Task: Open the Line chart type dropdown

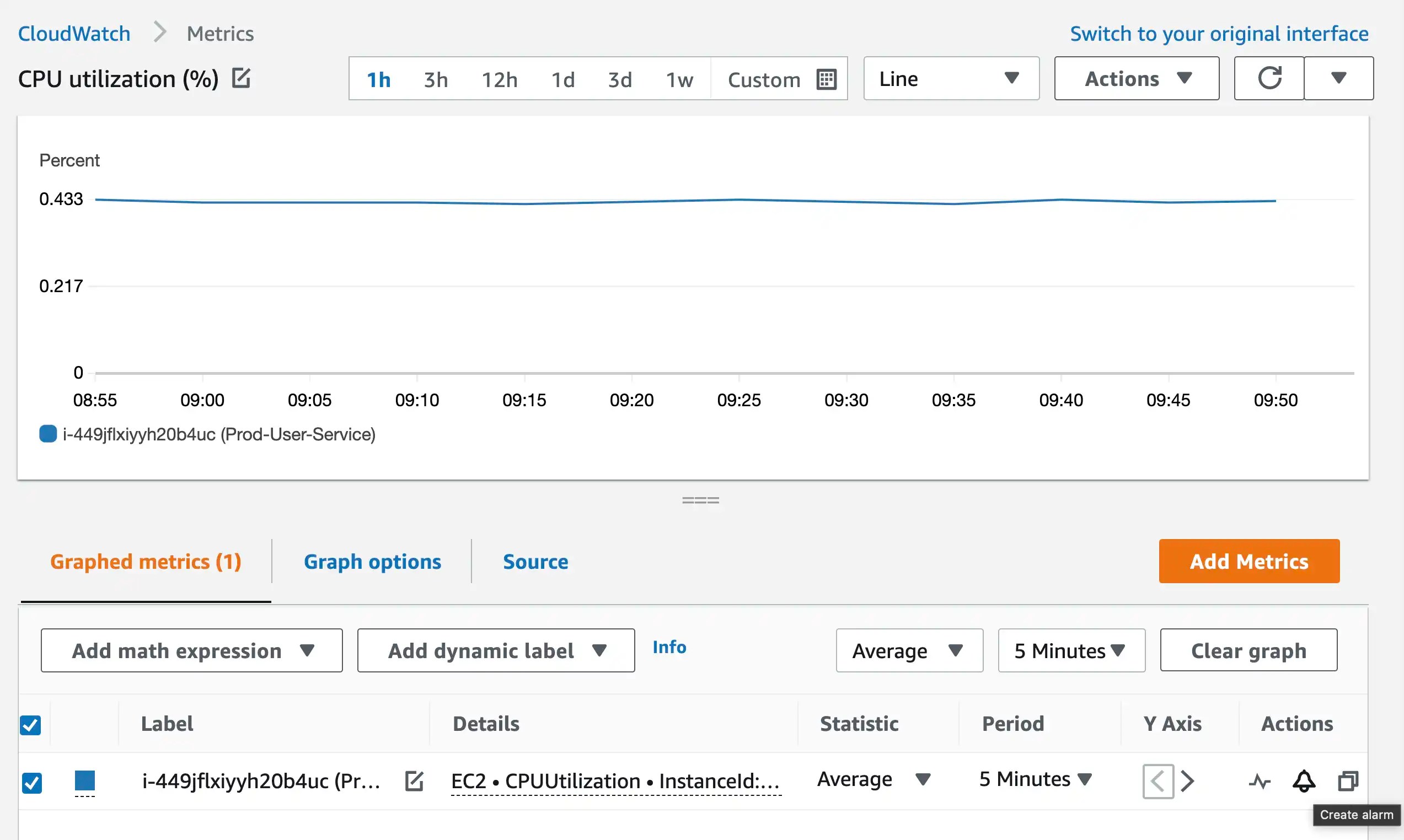Action: (951, 79)
